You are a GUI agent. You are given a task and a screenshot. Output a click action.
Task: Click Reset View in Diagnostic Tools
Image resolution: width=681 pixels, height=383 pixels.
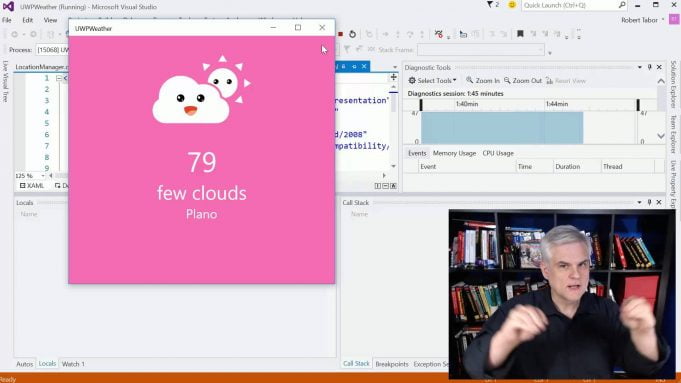[x=566, y=81]
